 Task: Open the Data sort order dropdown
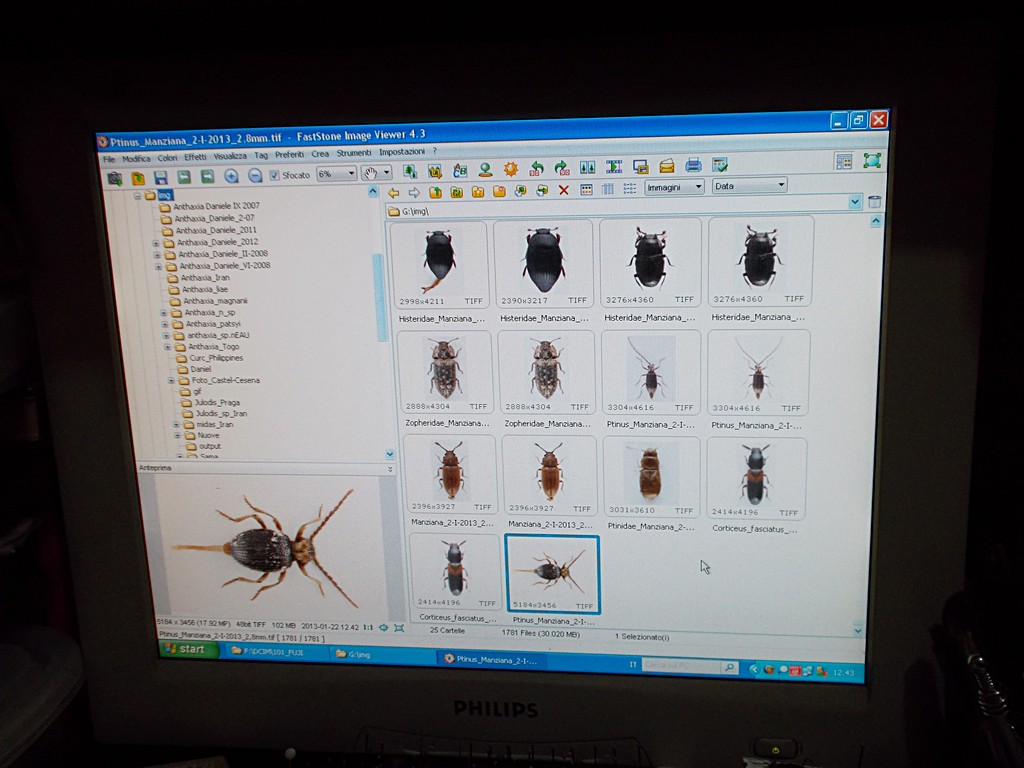749,185
